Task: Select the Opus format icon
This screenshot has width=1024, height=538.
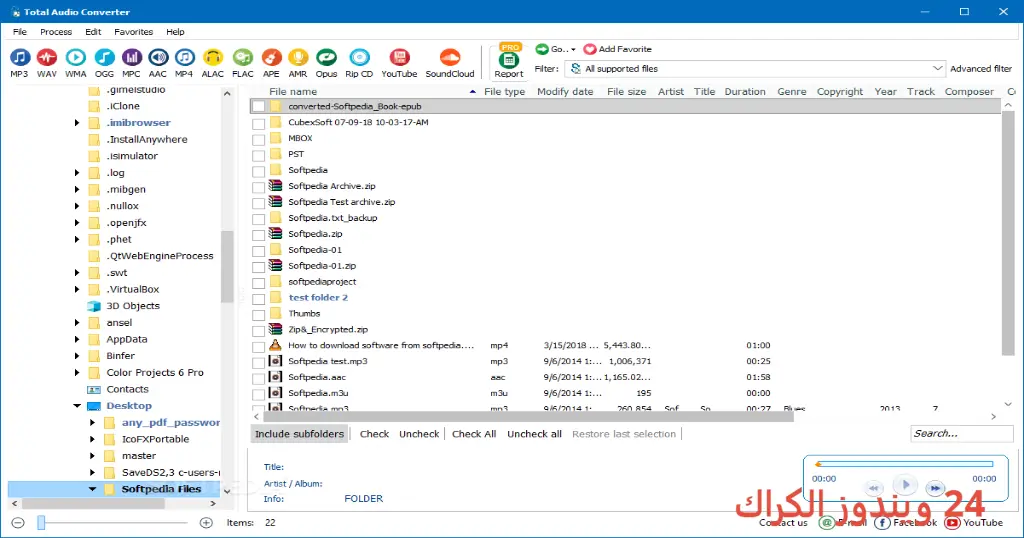Action: tap(327, 58)
